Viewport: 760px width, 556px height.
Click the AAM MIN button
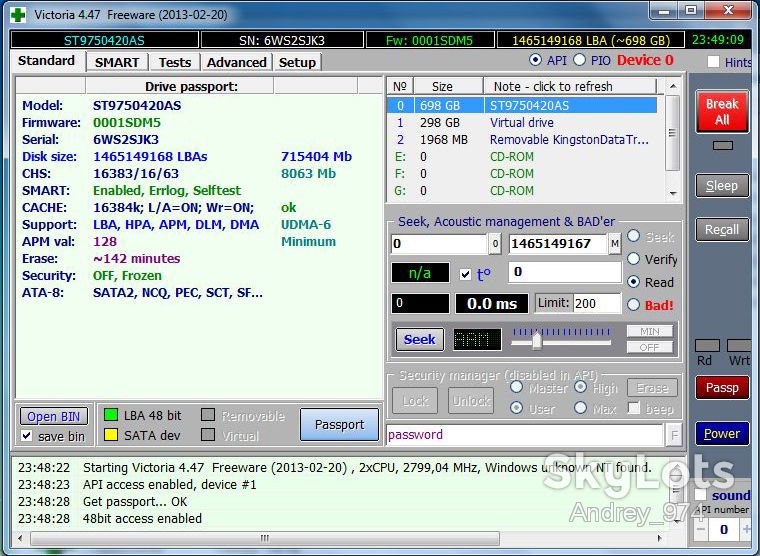649,331
